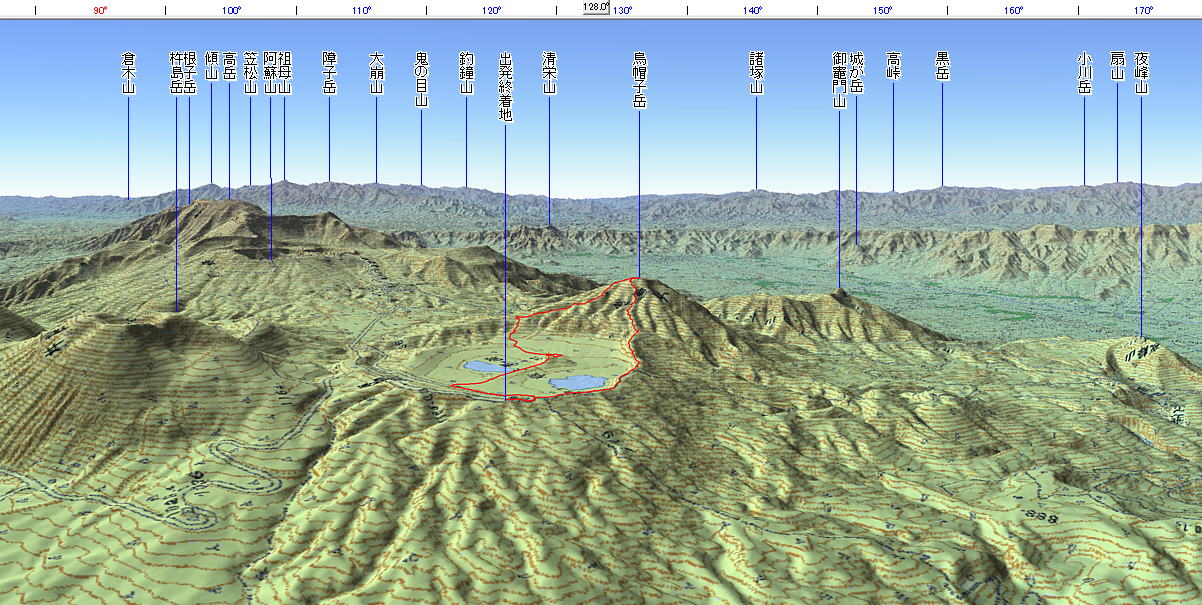This screenshot has height=605, width=1202.
Task: Click the 128.0° heading indicator box
Action: tap(596, 6)
